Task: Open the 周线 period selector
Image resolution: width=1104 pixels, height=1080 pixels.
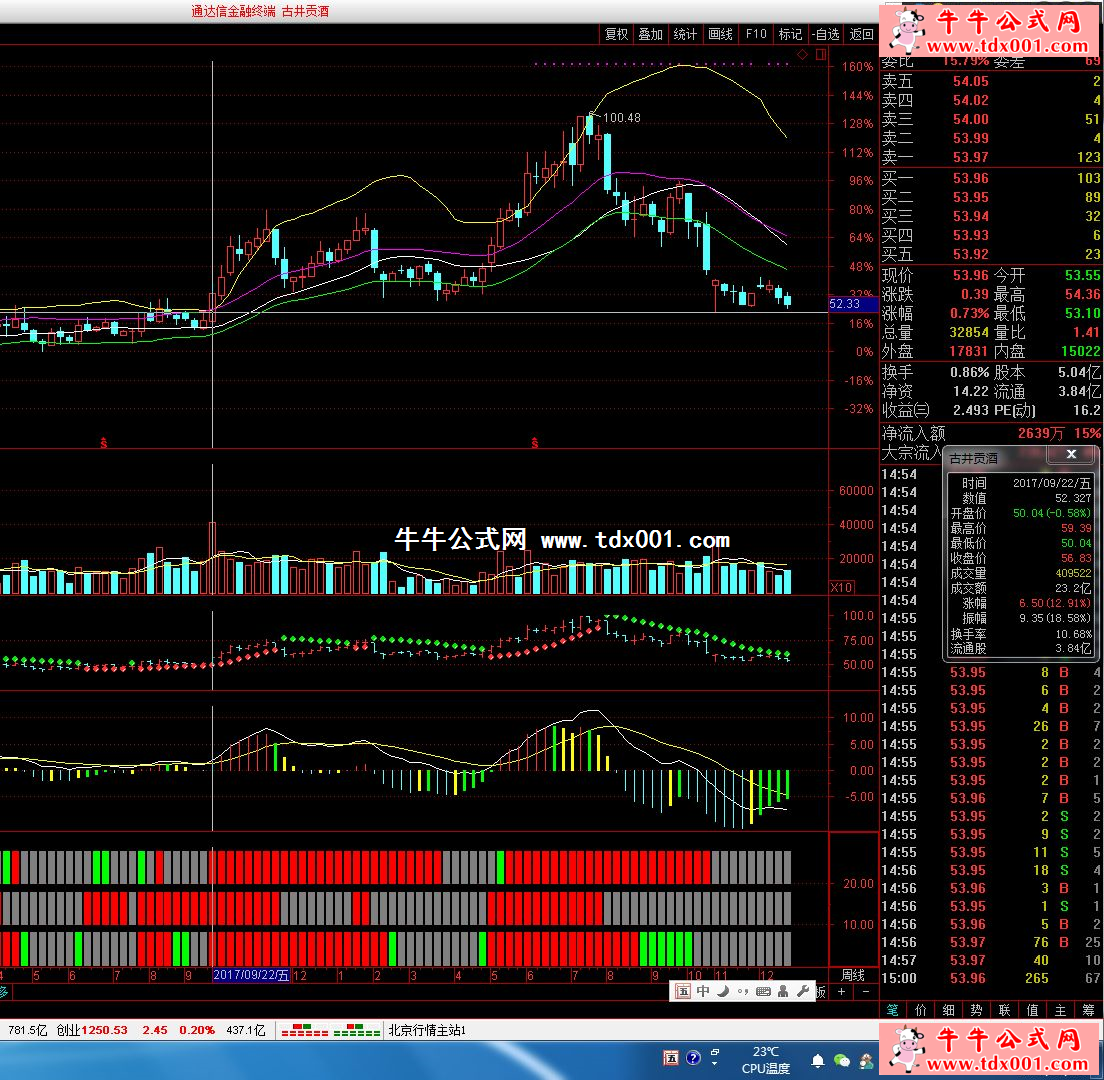Action: [x=853, y=975]
